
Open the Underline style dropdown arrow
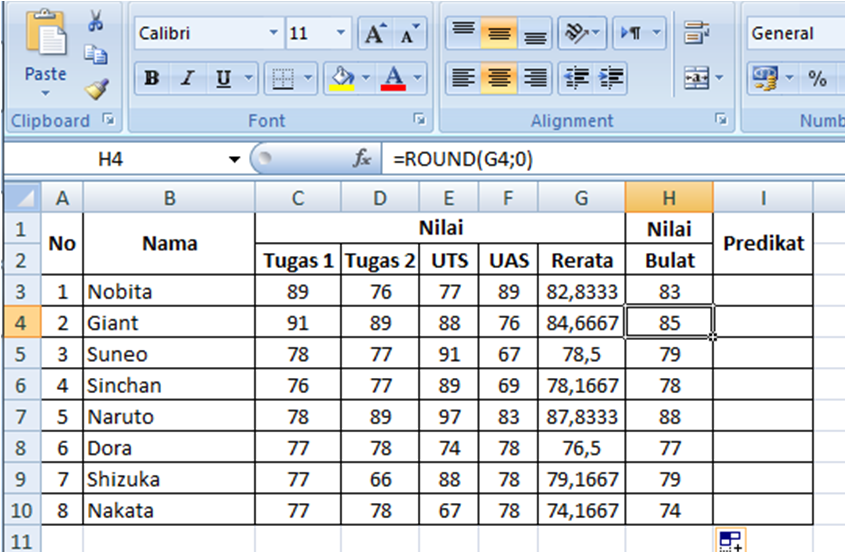(x=249, y=78)
